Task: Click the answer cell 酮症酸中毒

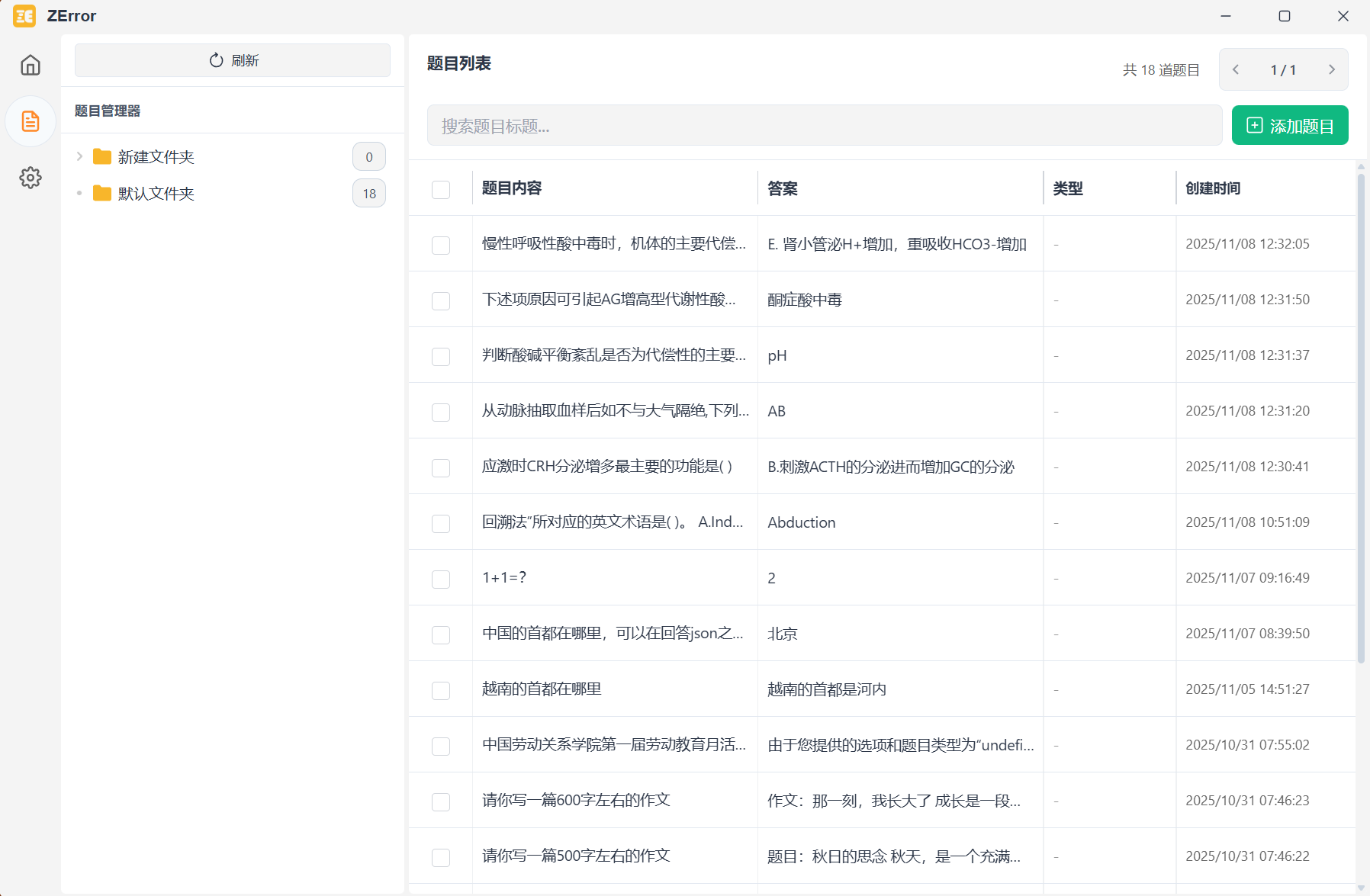Action: tap(805, 300)
